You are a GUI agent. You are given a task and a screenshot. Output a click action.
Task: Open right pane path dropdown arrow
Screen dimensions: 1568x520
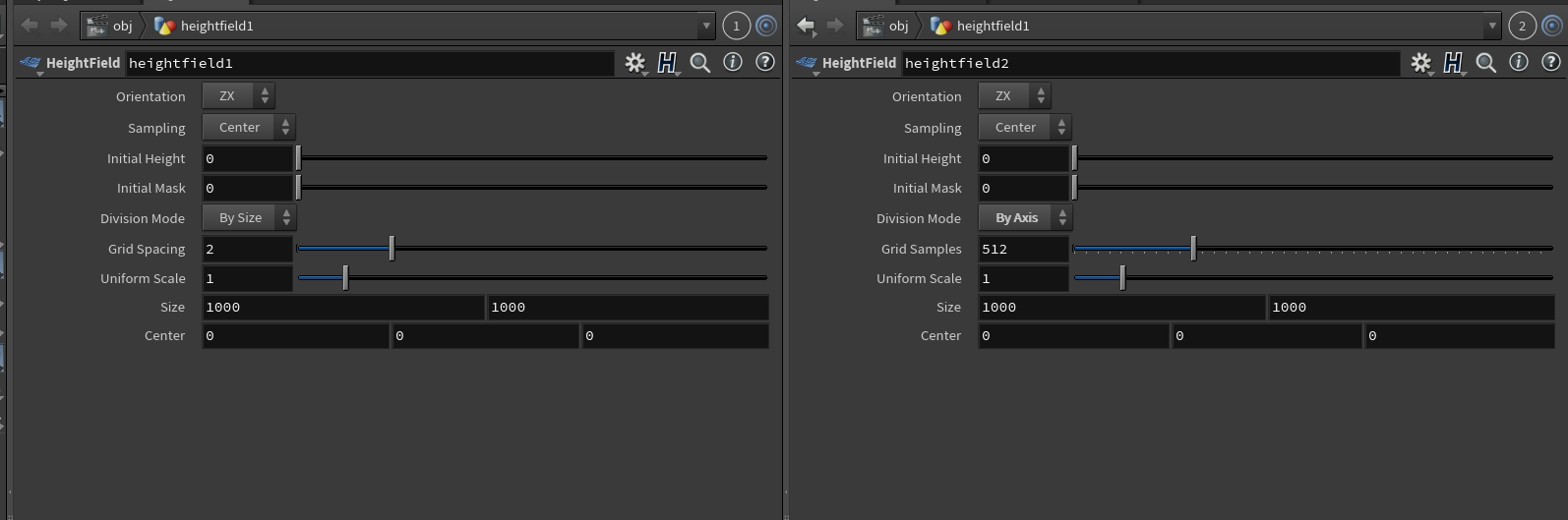click(1492, 26)
